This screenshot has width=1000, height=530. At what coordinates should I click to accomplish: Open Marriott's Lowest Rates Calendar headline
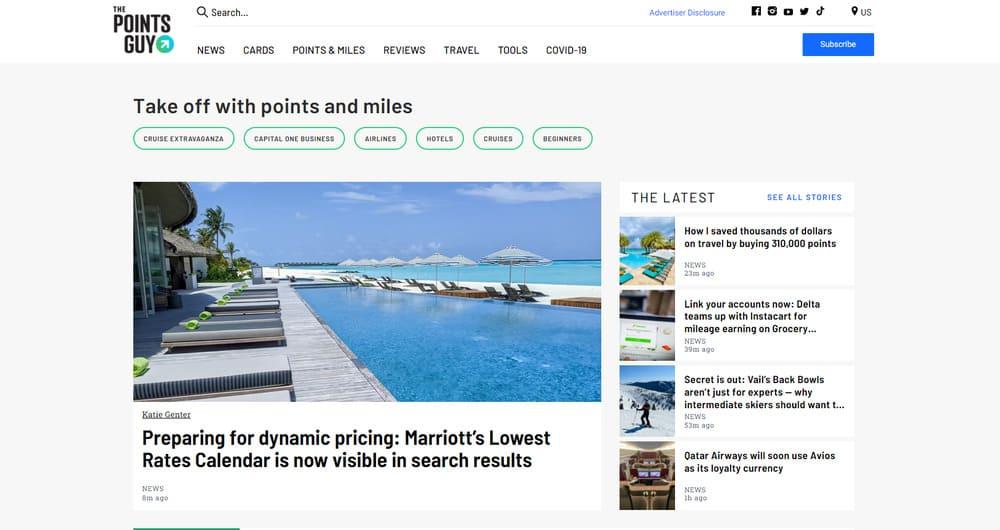click(346, 449)
